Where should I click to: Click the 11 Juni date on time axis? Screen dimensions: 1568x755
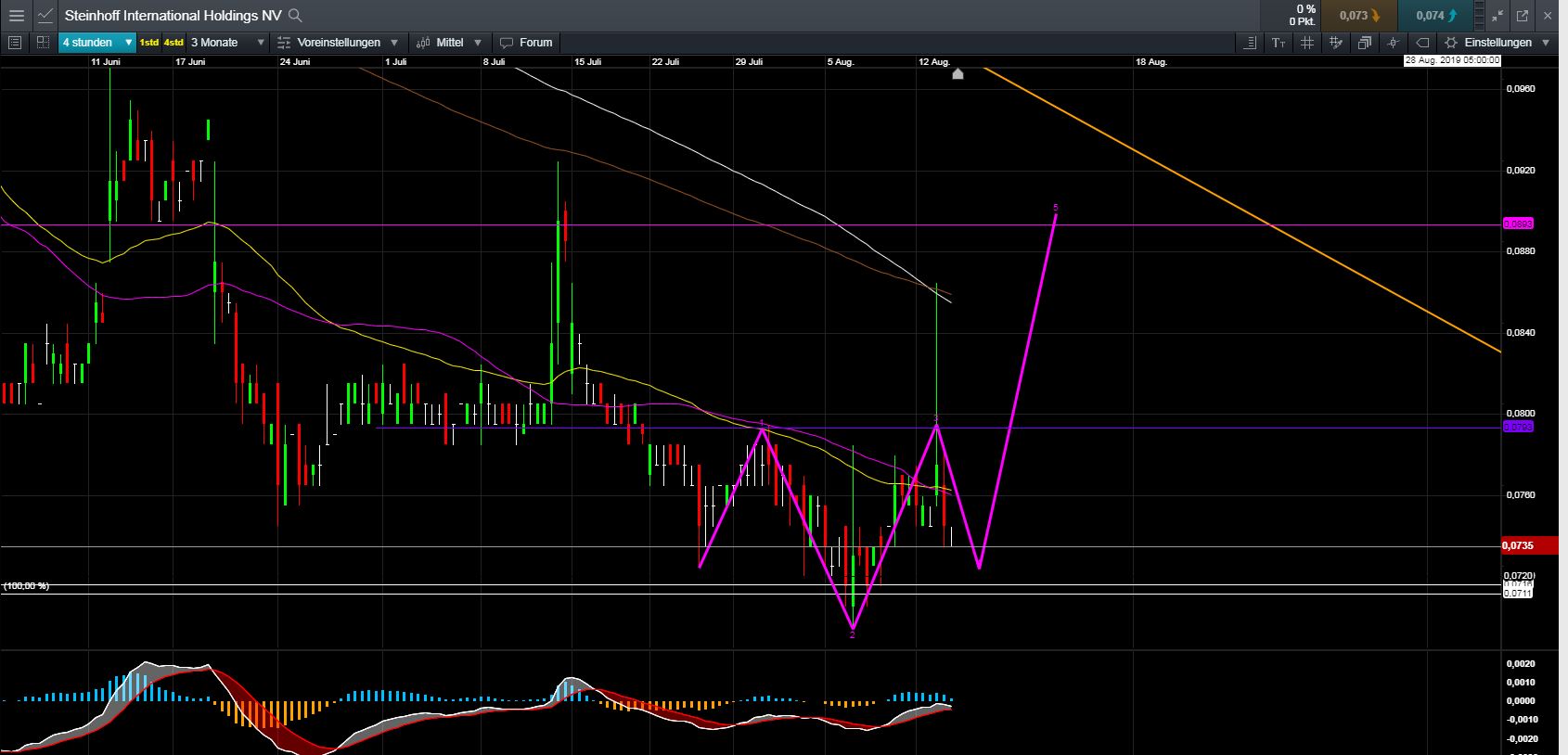(x=106, y=62)
